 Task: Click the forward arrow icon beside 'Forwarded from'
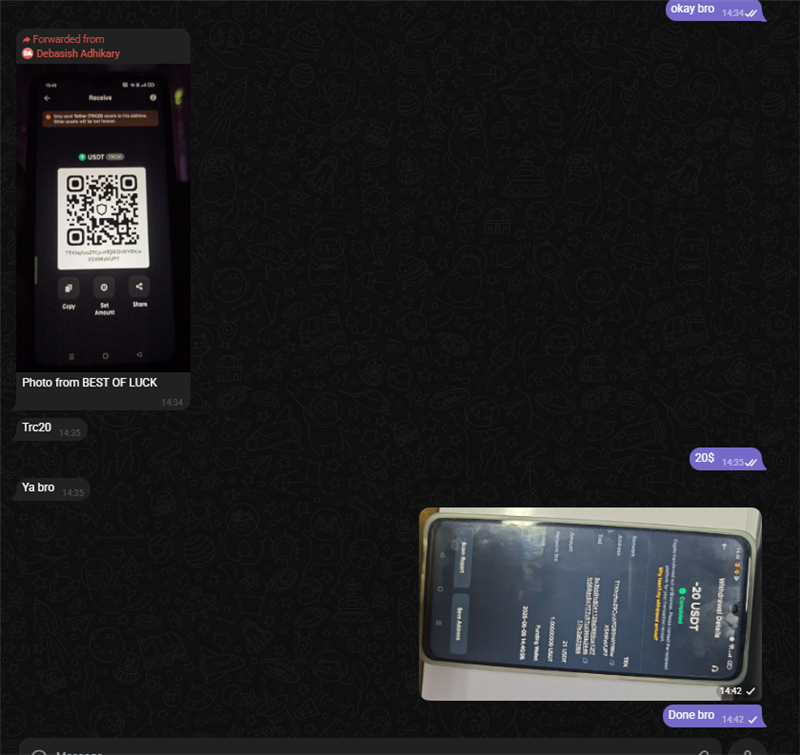[x=26, y=40]
